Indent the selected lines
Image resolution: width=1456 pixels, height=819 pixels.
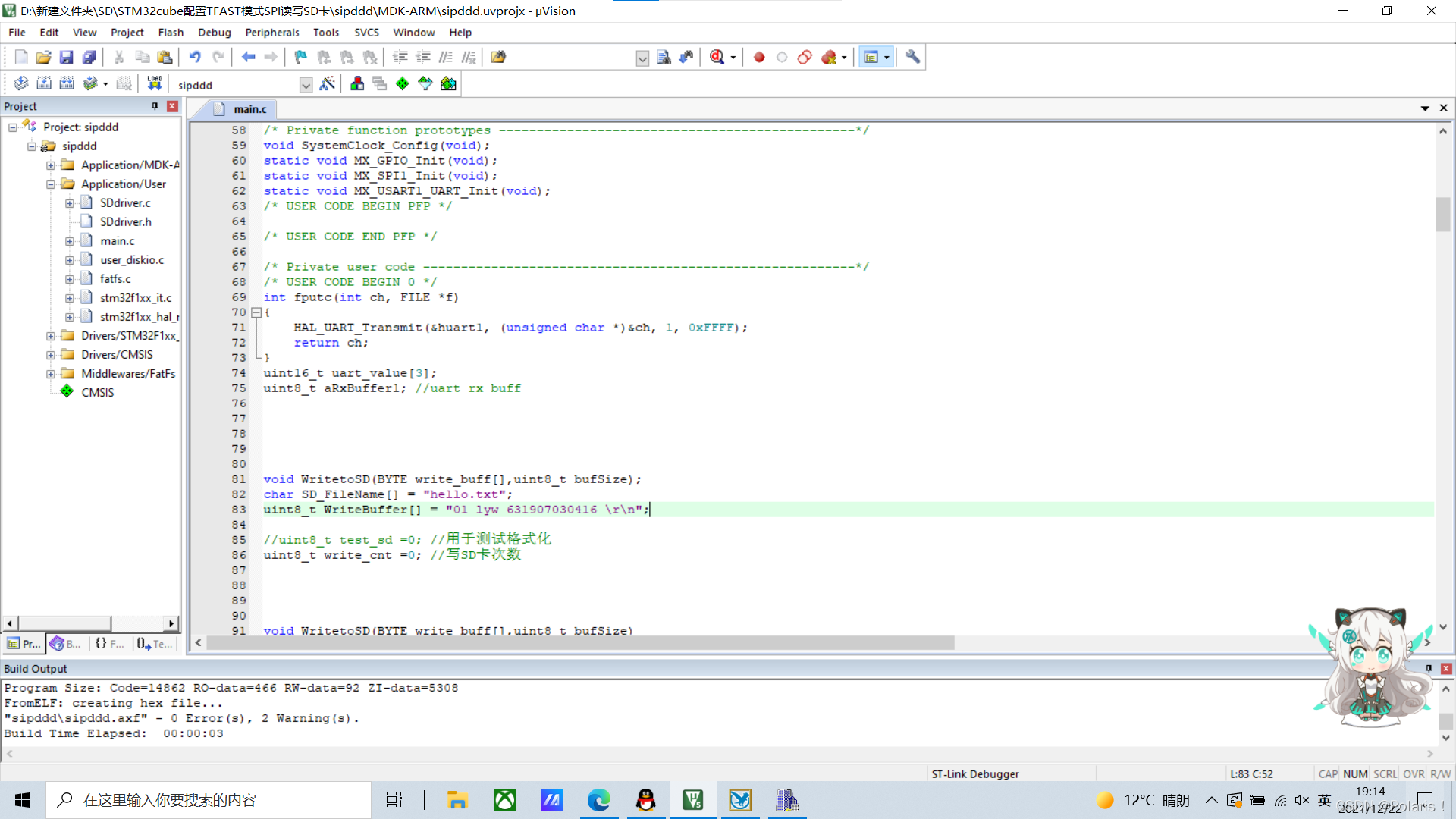[400, 57]
